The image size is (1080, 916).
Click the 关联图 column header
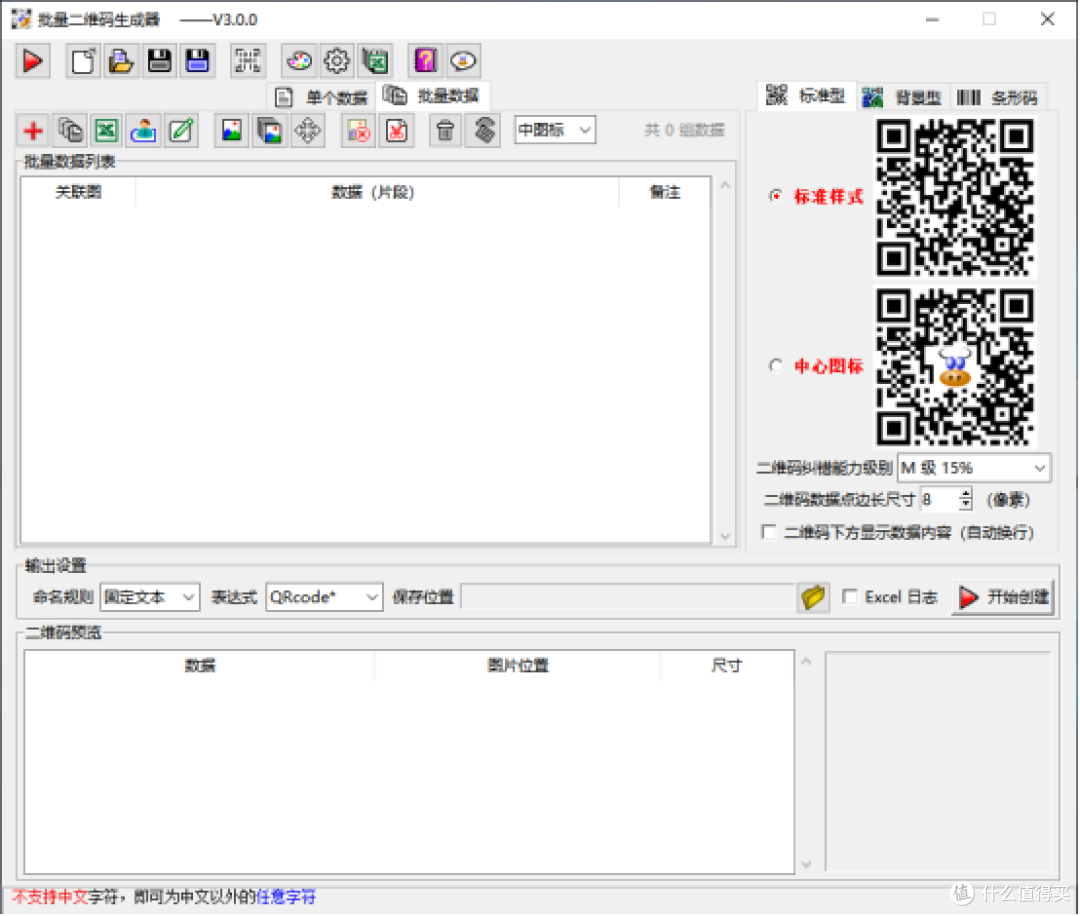(x=79, y=192)
